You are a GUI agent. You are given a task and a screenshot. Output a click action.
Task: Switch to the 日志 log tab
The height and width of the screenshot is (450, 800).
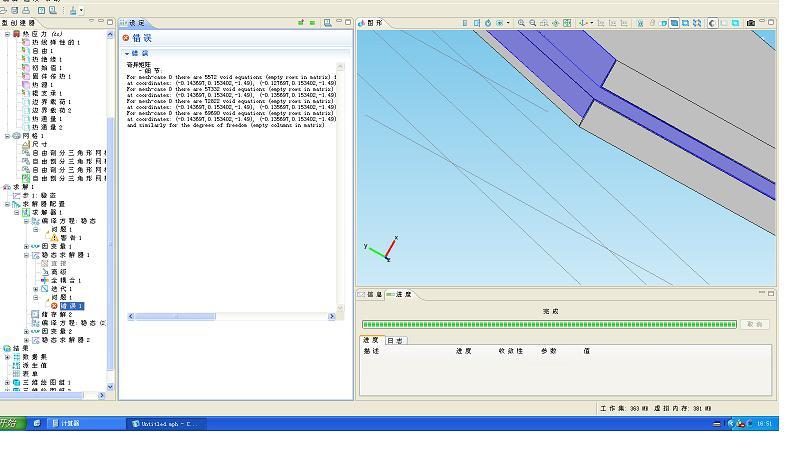pyautogui.click(x=396, y=340)
